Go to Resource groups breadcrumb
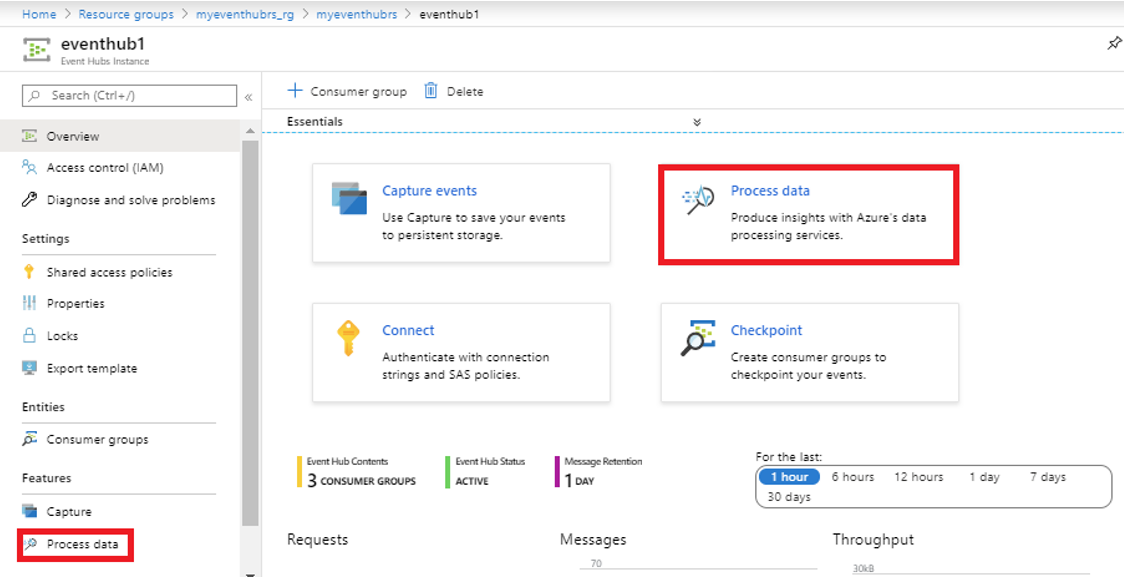1124x579 pixels. (x=126, y=14)
